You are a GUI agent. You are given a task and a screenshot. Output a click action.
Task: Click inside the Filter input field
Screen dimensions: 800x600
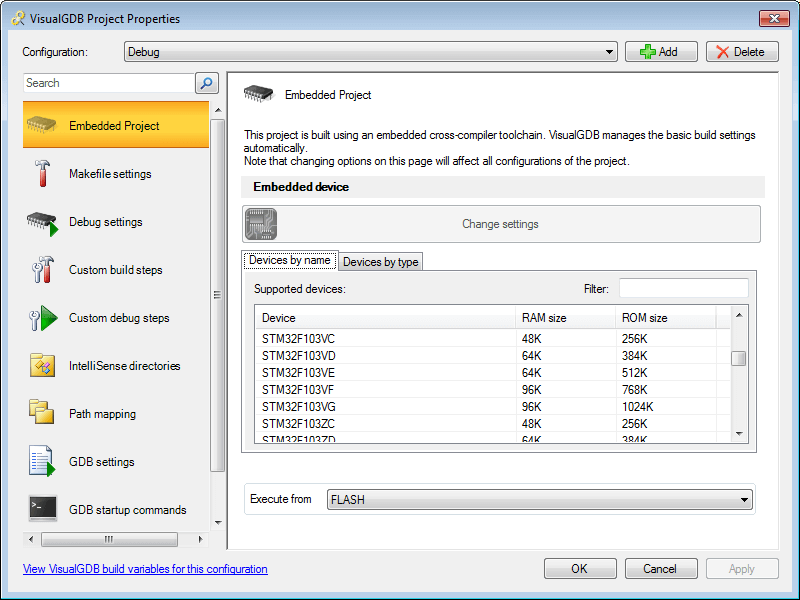(684, 288)
